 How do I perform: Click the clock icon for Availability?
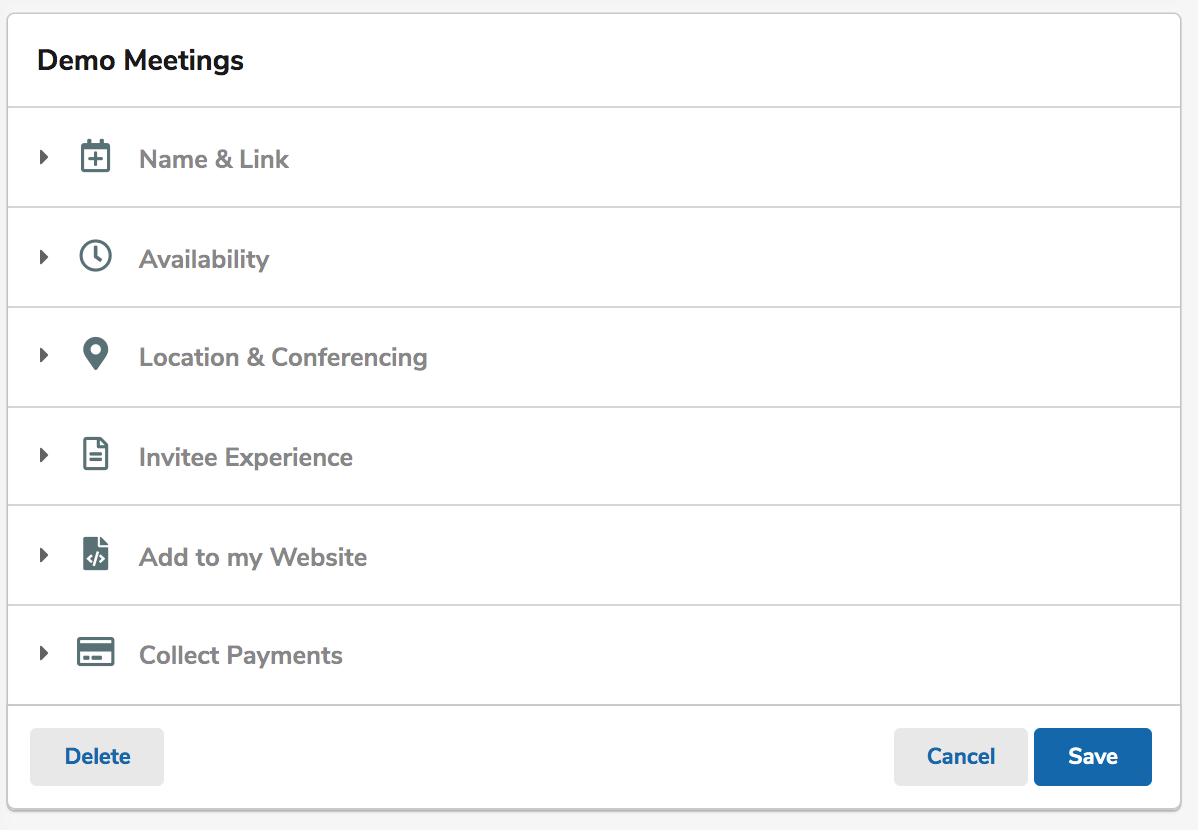[96, 256]
